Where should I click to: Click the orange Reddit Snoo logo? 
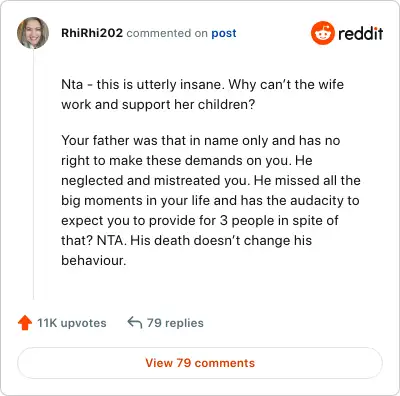322,33
